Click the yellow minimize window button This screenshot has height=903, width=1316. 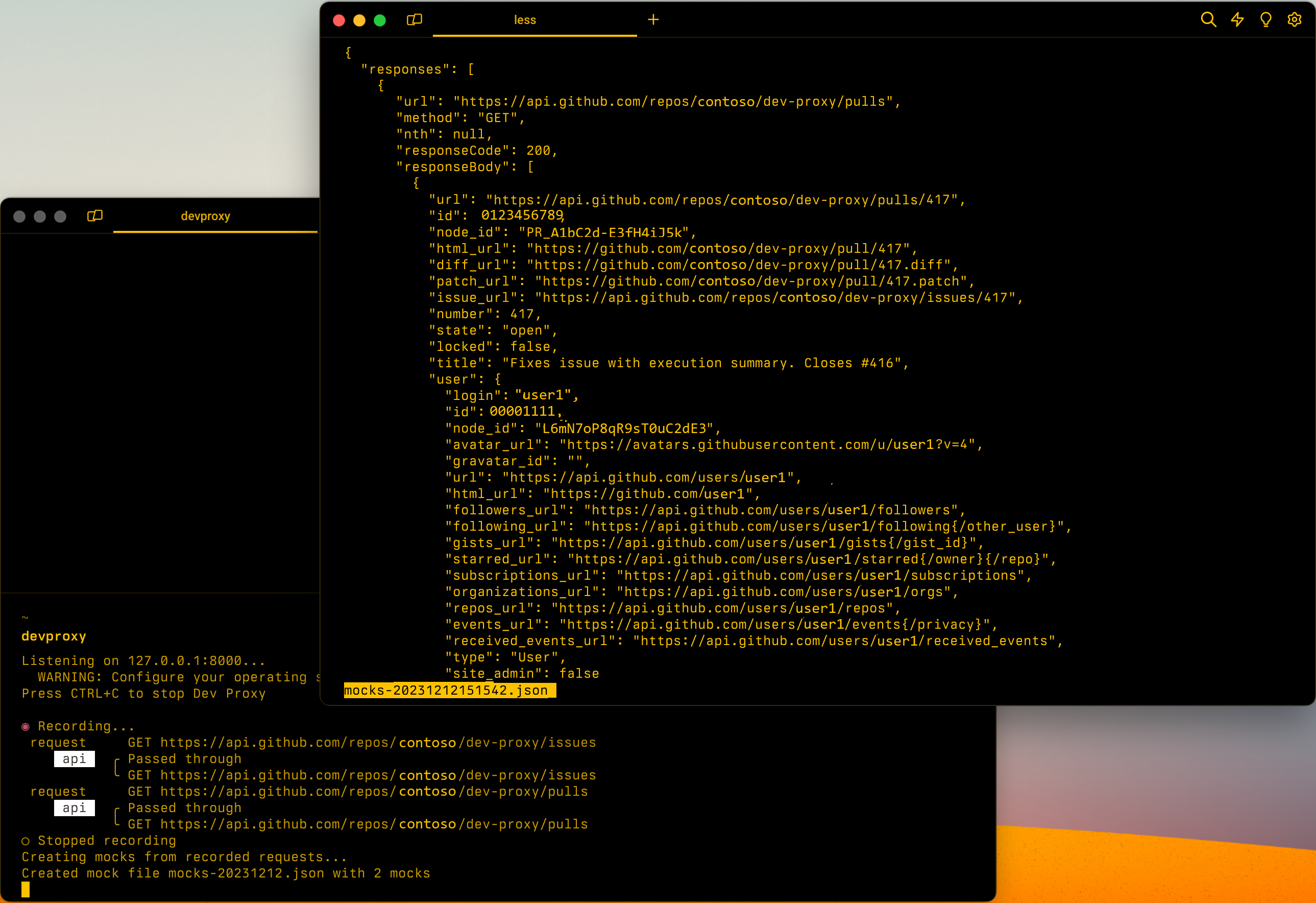point(359,20)
